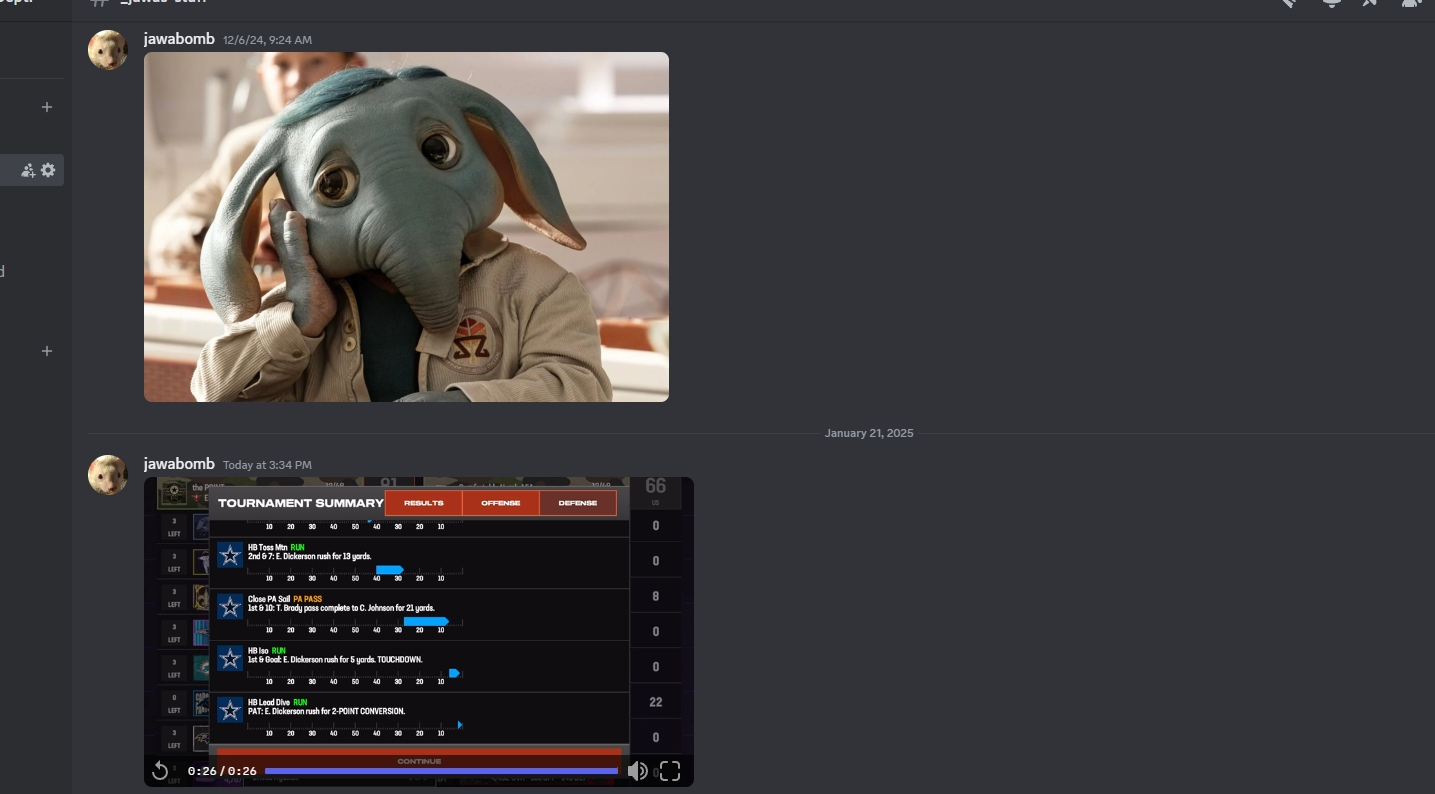Screen dimensions: 1435x794
Task: Replay the video with the circular arrow
Action: click(x=160, y=771)
